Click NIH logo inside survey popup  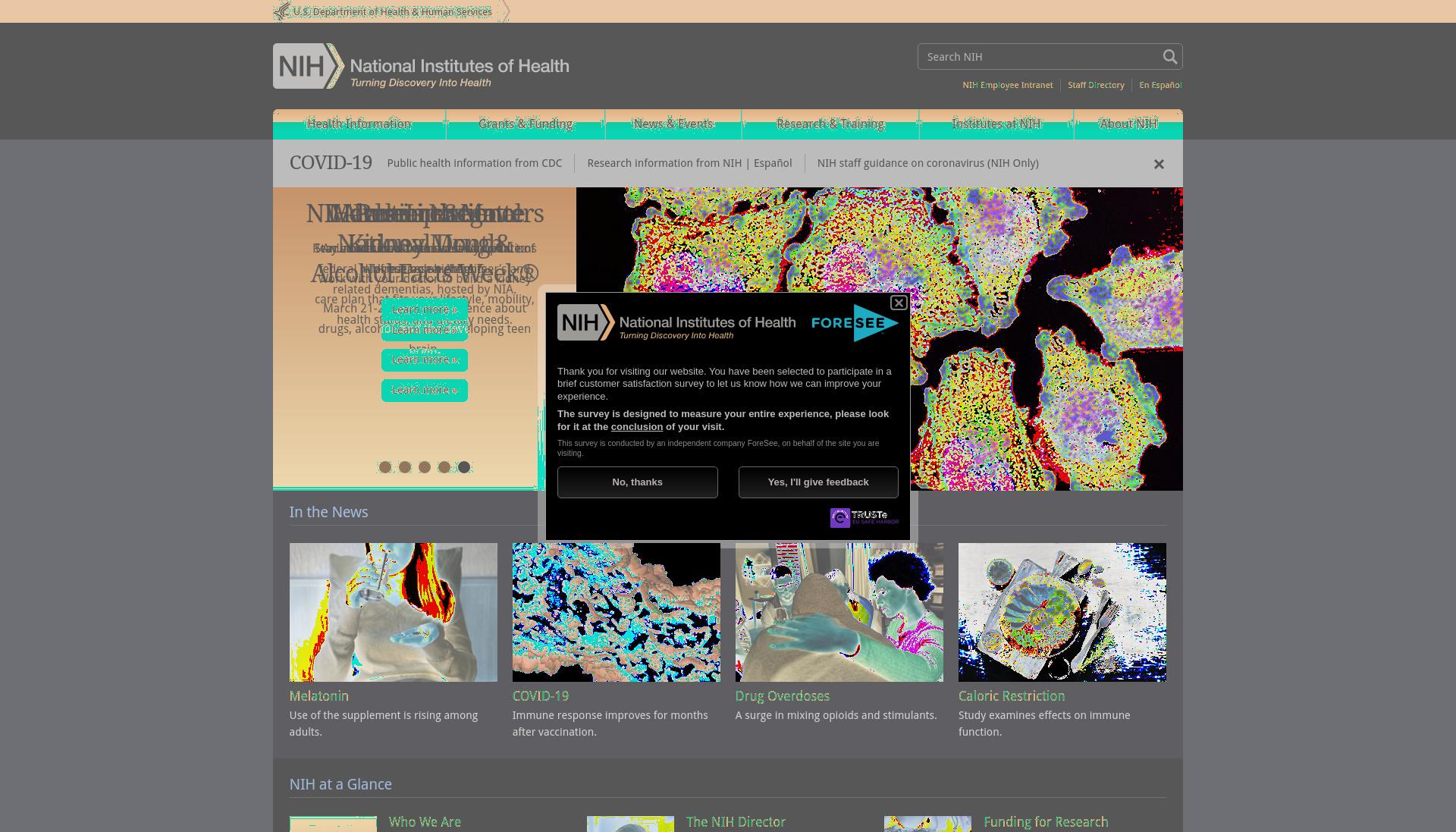(676, 323)
